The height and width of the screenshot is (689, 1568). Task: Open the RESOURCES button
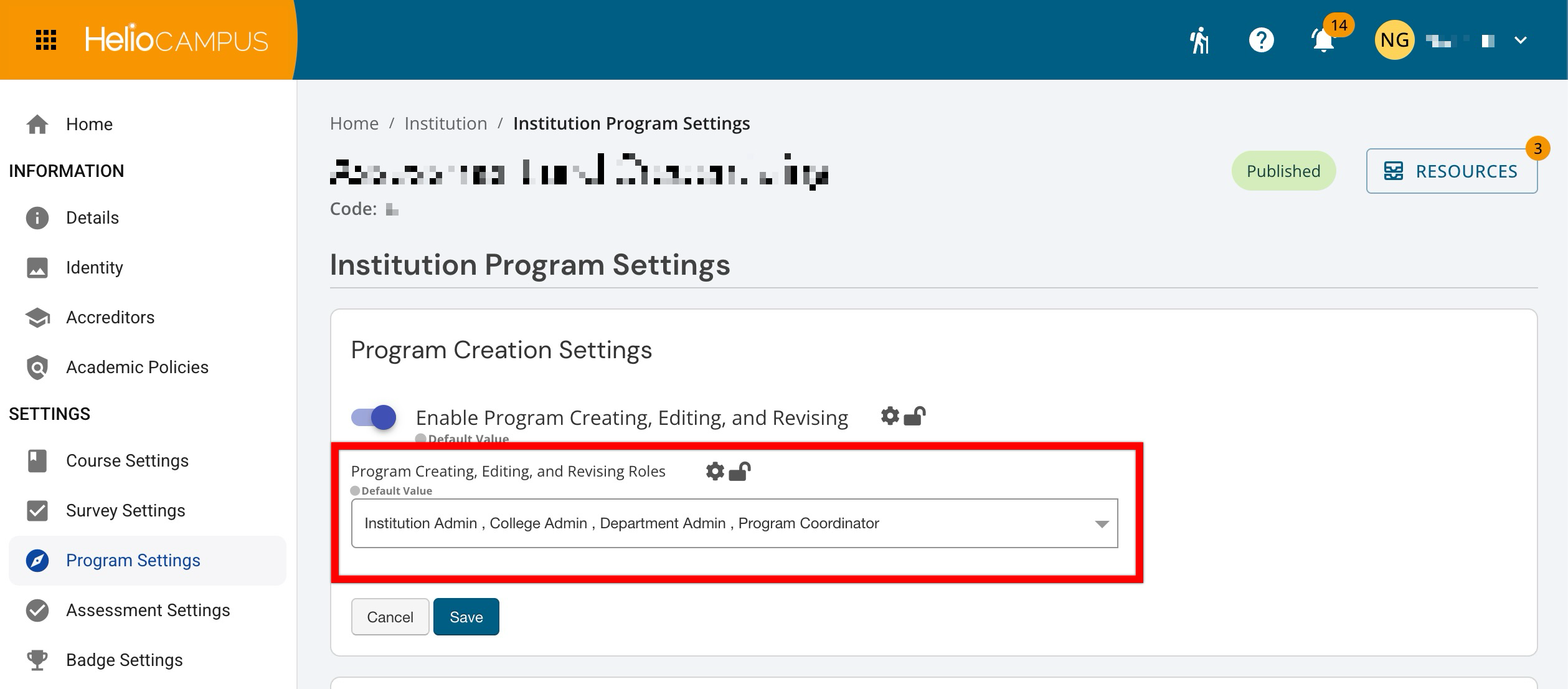point(1451,171)
